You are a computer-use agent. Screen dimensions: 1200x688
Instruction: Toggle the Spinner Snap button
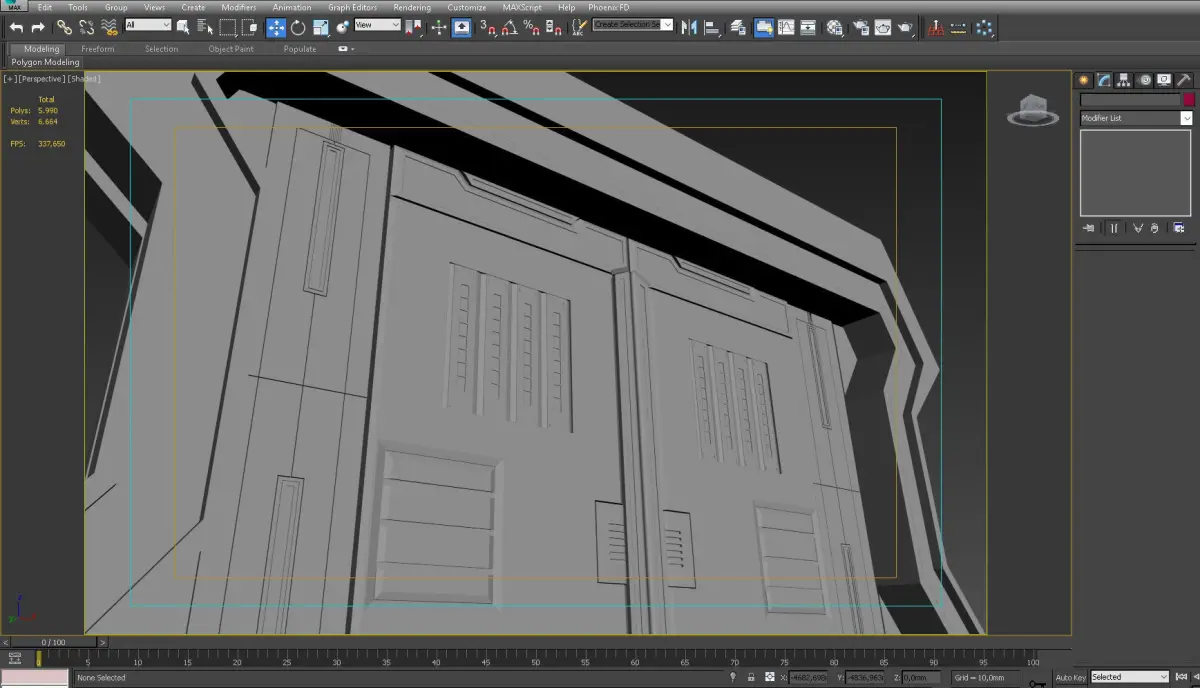point(554,27)
